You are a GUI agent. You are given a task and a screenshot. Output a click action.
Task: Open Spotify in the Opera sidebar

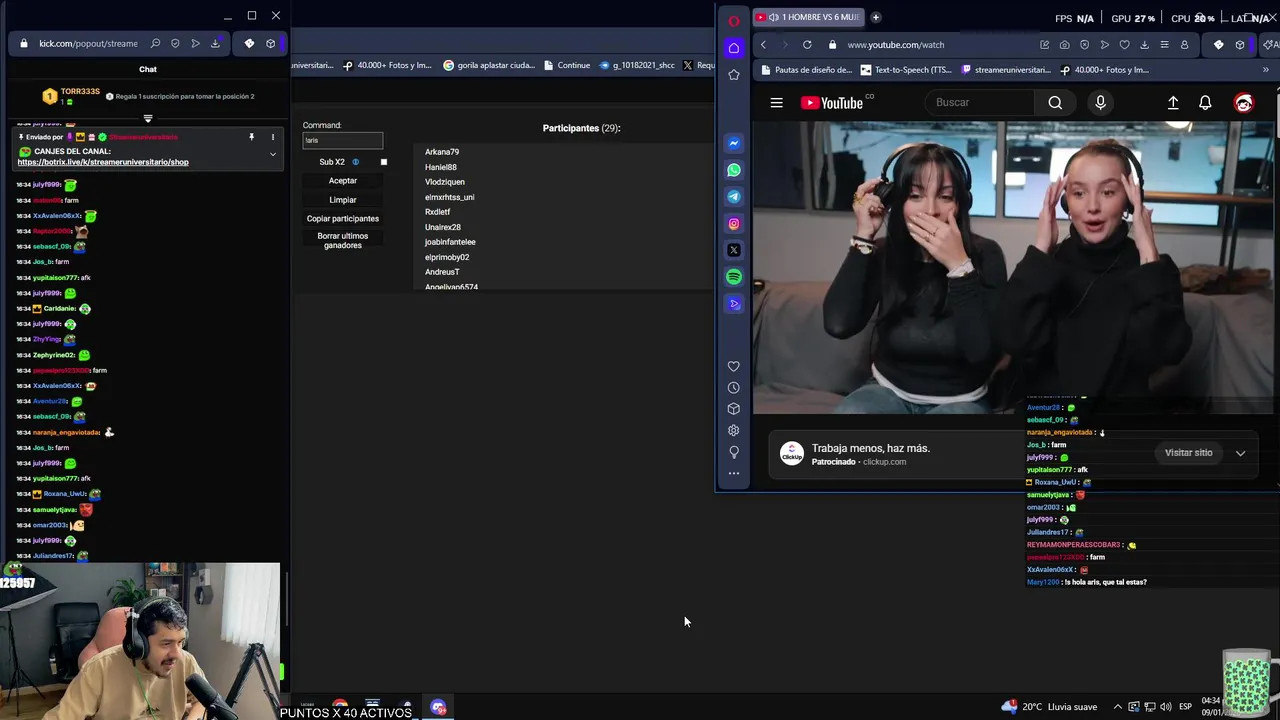734,277
